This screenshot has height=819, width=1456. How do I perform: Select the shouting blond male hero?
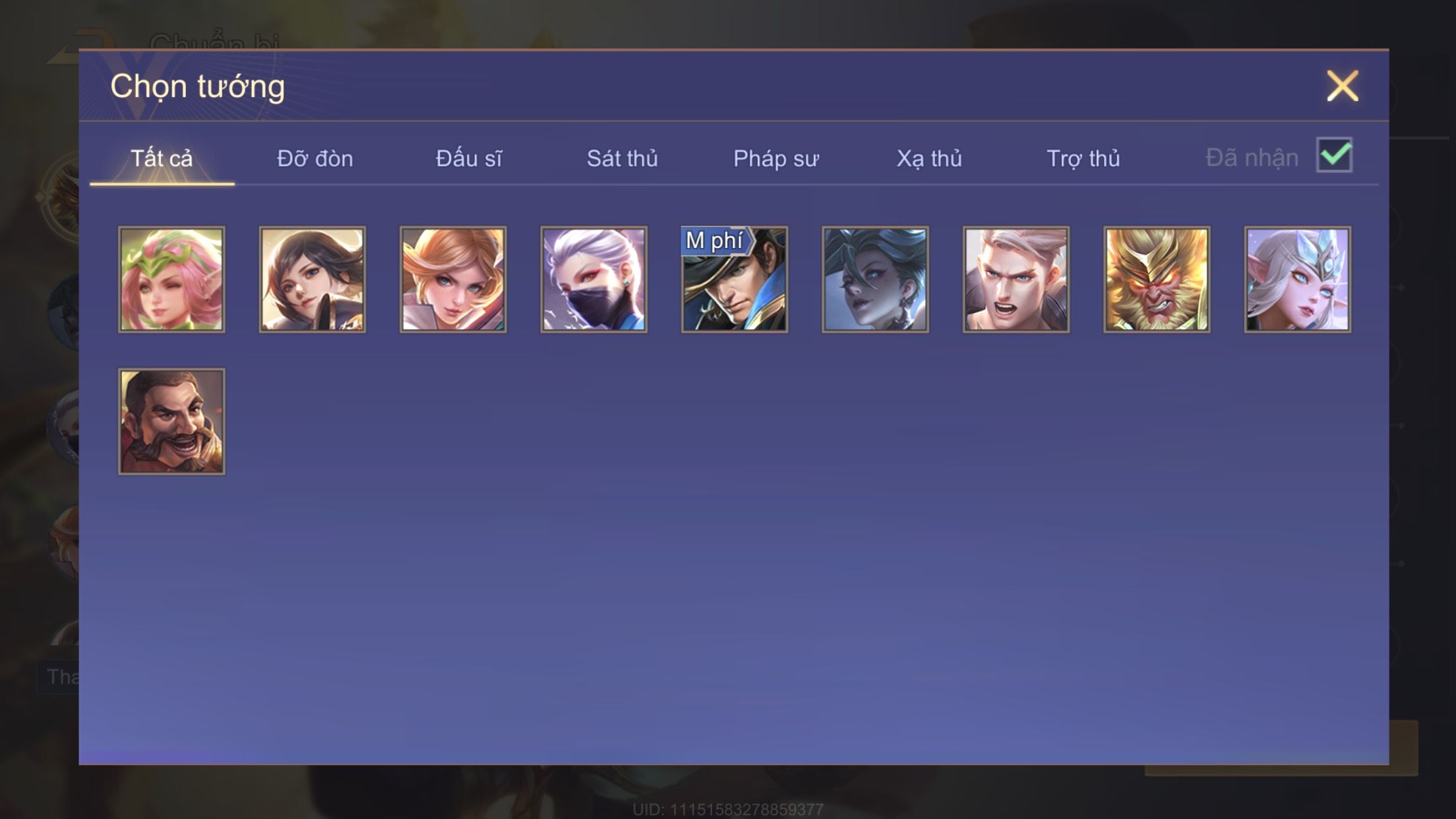point(1016,280)
